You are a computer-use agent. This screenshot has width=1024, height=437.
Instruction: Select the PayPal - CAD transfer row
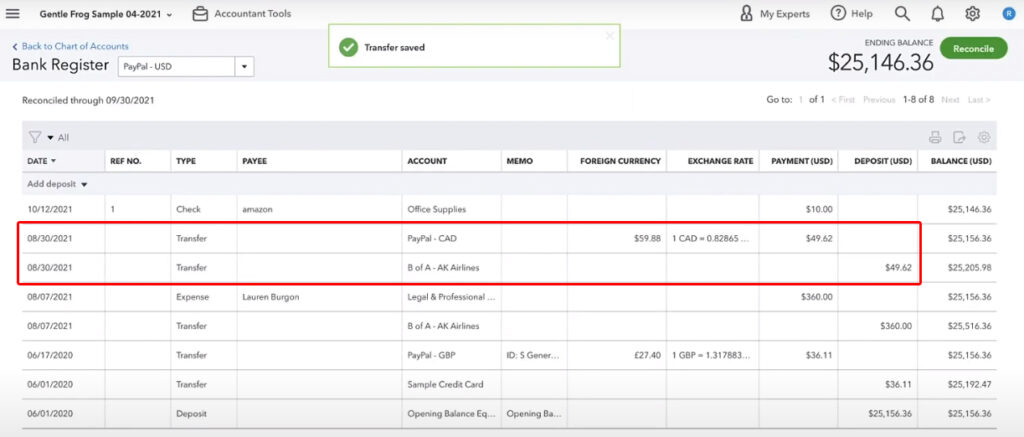(x=509, y=238)
